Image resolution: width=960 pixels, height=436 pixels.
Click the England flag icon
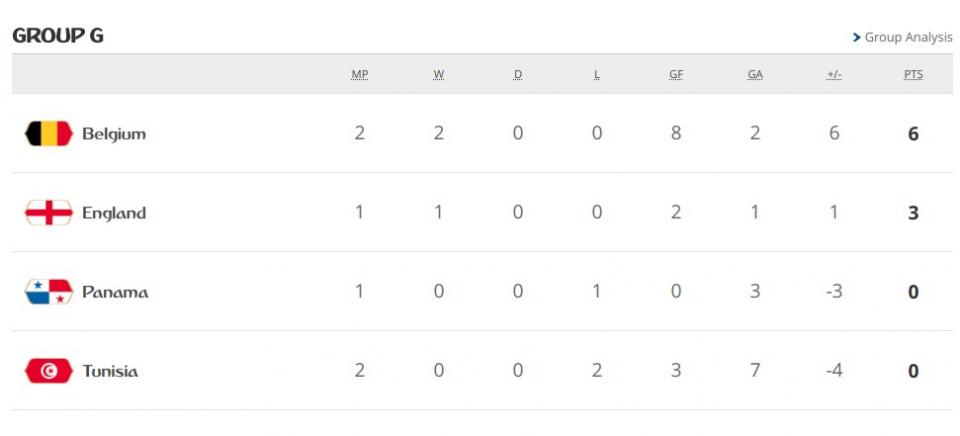coord(49,213)
